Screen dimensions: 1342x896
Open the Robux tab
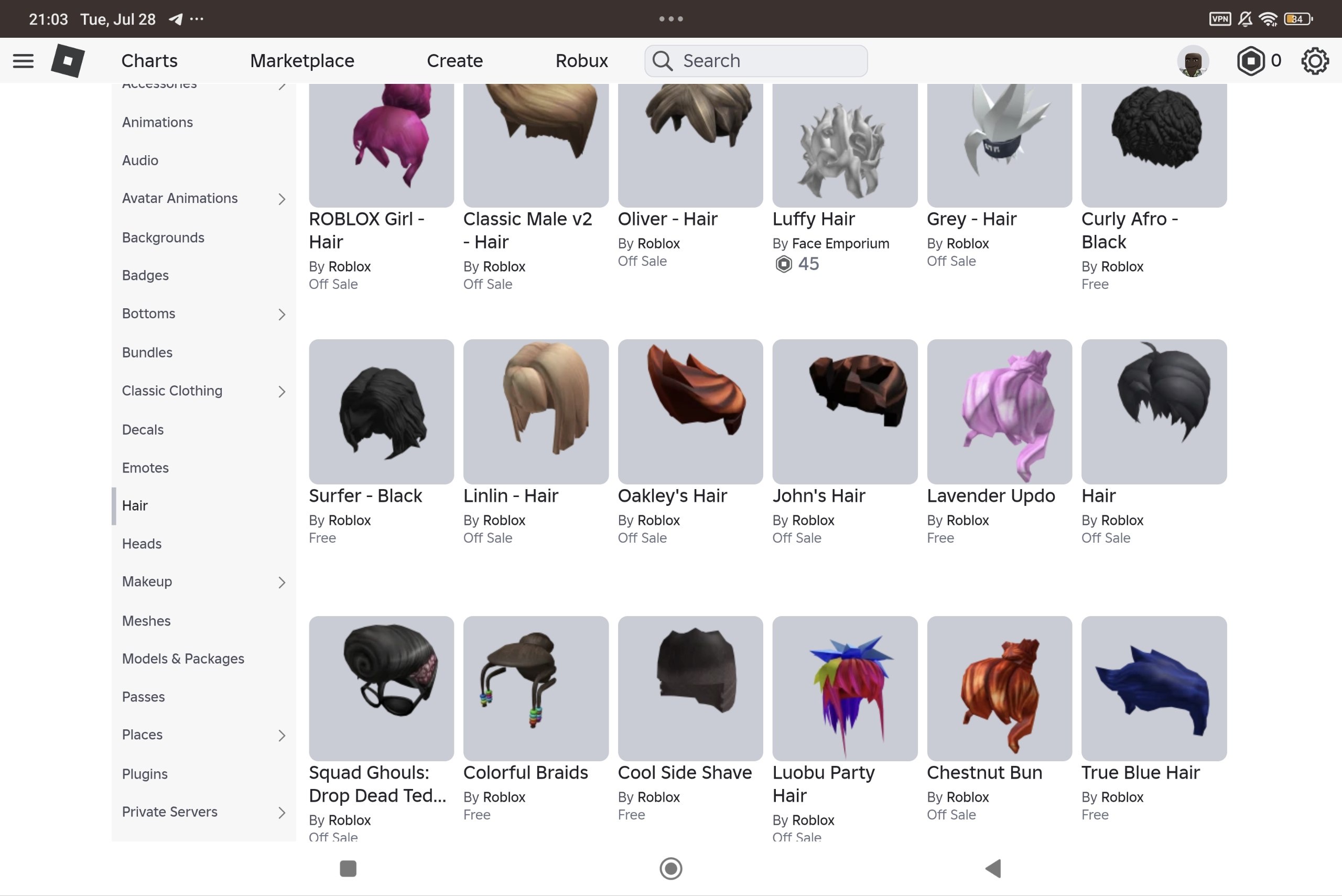point(581,61)
